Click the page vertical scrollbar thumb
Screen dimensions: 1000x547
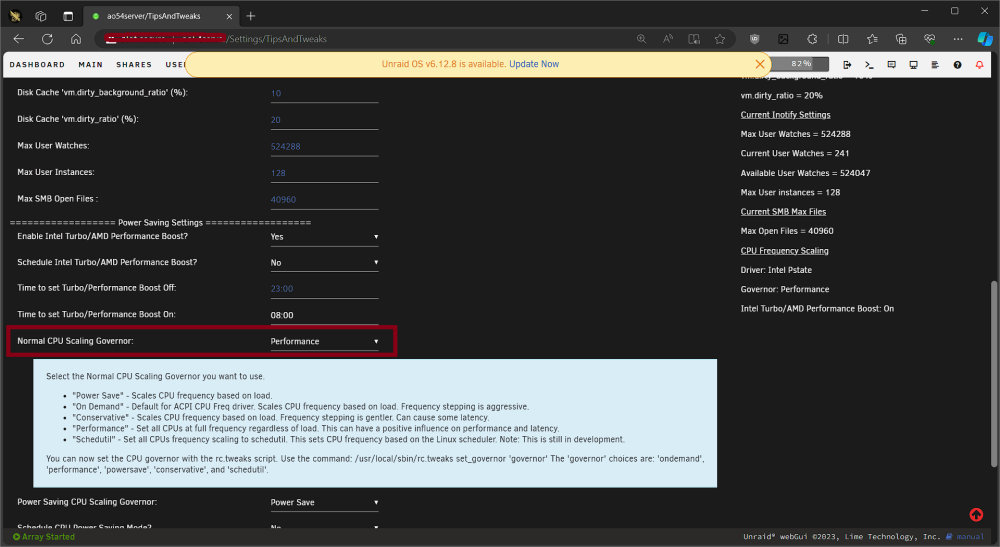click(993, 374)
